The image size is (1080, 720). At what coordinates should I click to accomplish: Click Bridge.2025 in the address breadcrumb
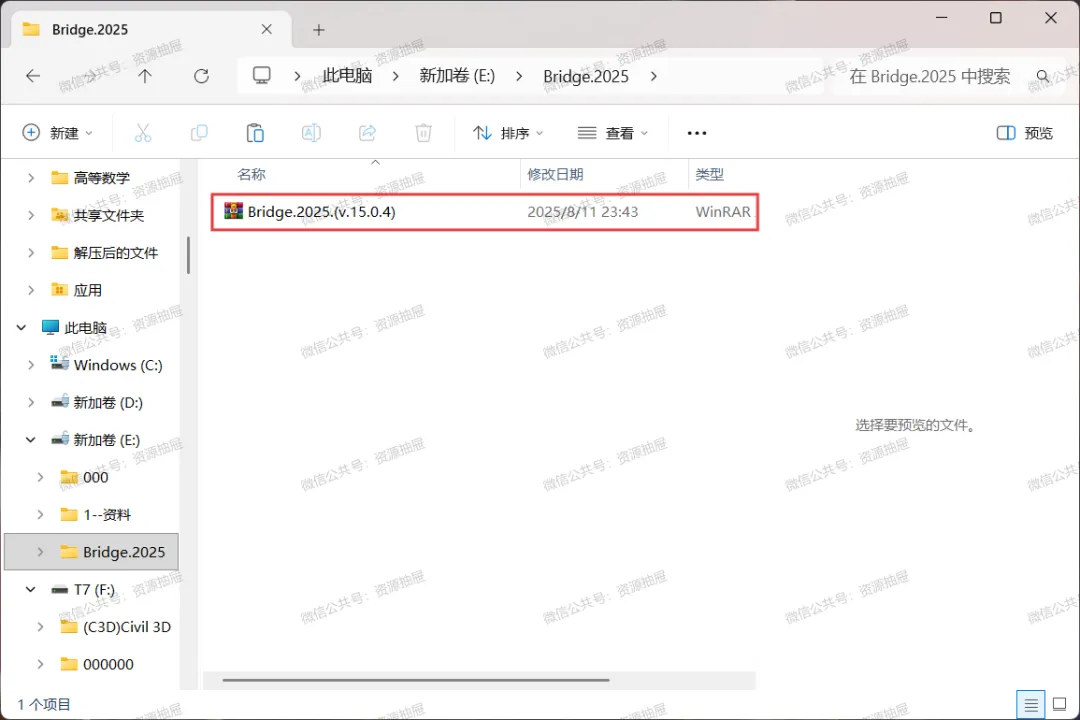pyautogui.click(x=586, y=76)
